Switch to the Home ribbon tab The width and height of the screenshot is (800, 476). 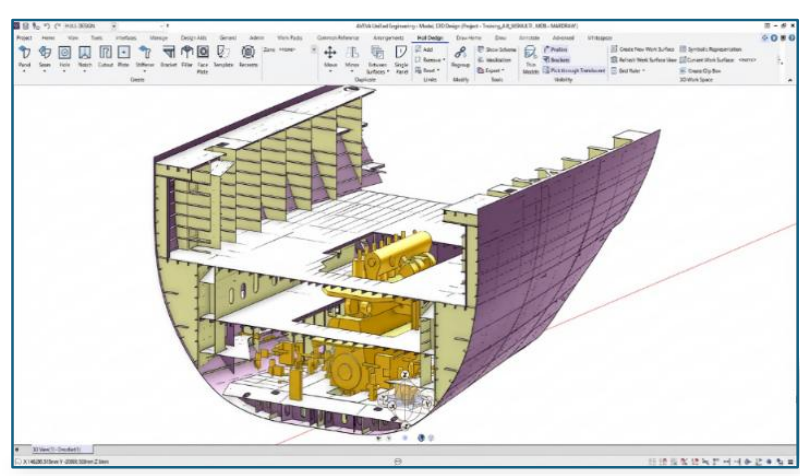tap(48, 38)
